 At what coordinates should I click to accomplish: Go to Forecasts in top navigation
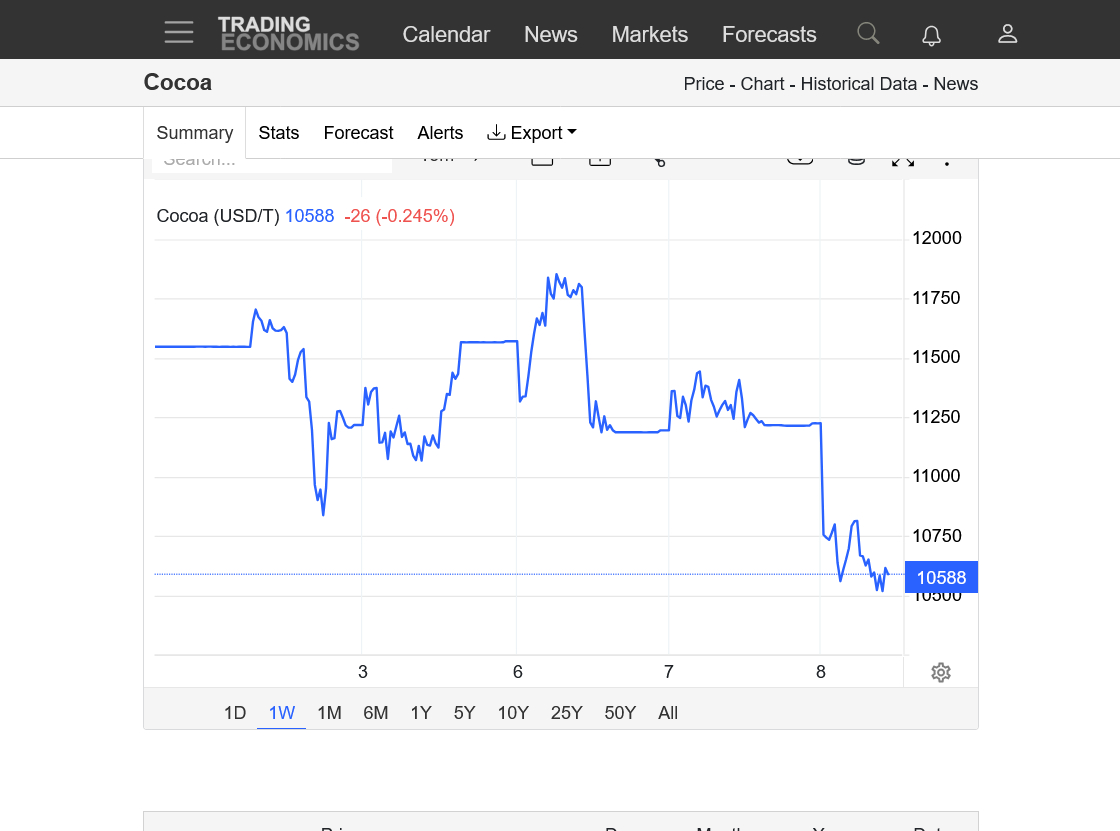click(769, 34)
